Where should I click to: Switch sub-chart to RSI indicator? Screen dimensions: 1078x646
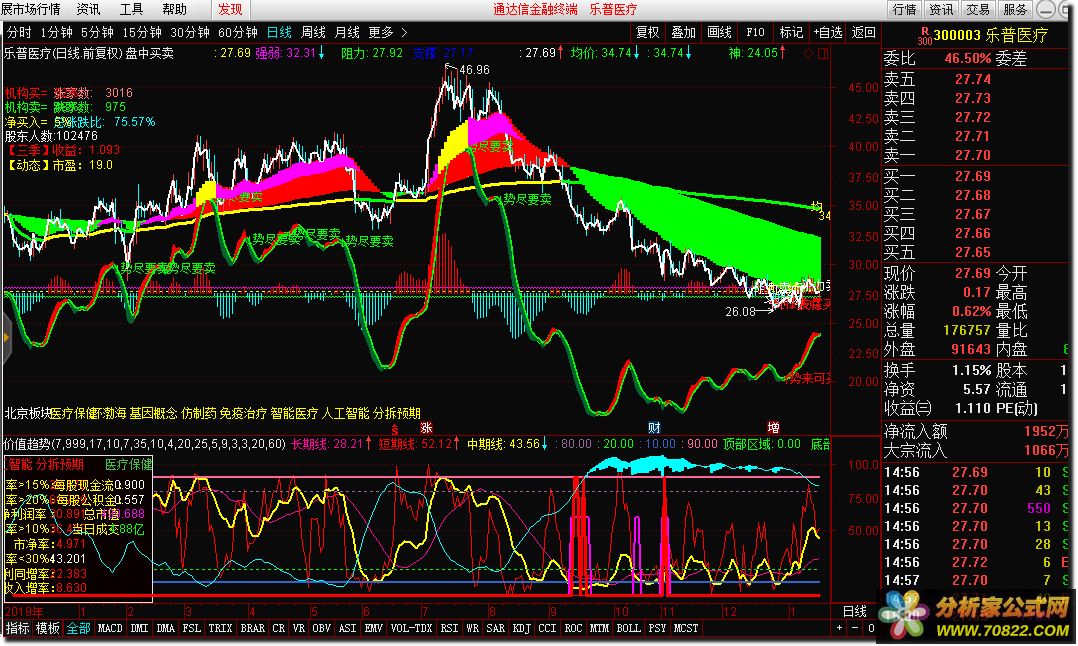tap(449, 627)
